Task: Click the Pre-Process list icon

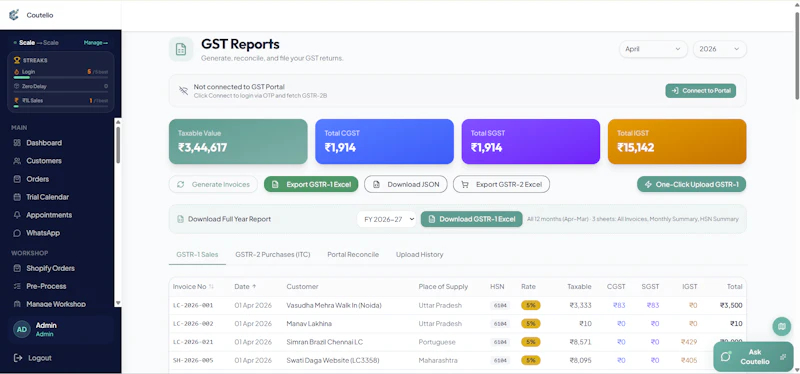Action: coord(17,286)
